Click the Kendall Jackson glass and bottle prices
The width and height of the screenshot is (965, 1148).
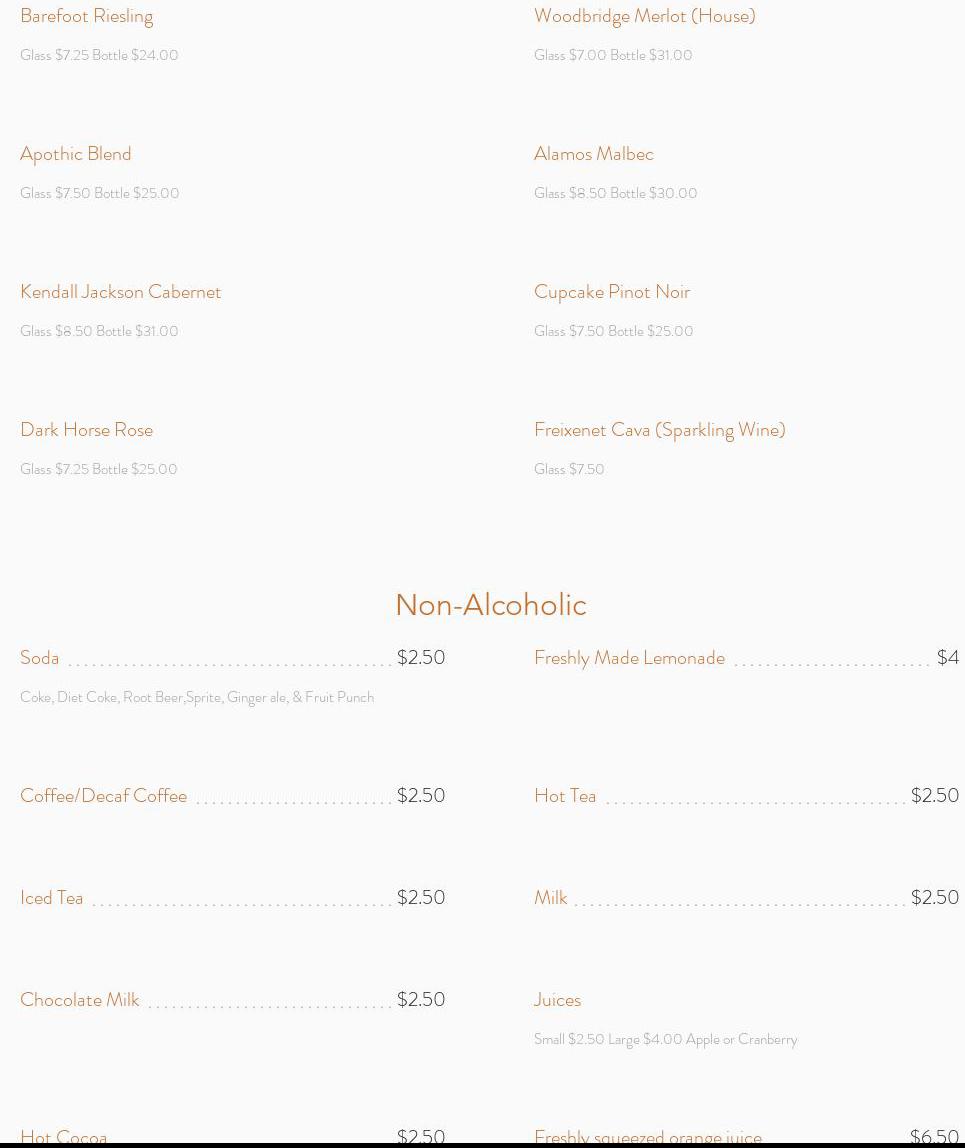pyautogui.click(x=100, y=331)
